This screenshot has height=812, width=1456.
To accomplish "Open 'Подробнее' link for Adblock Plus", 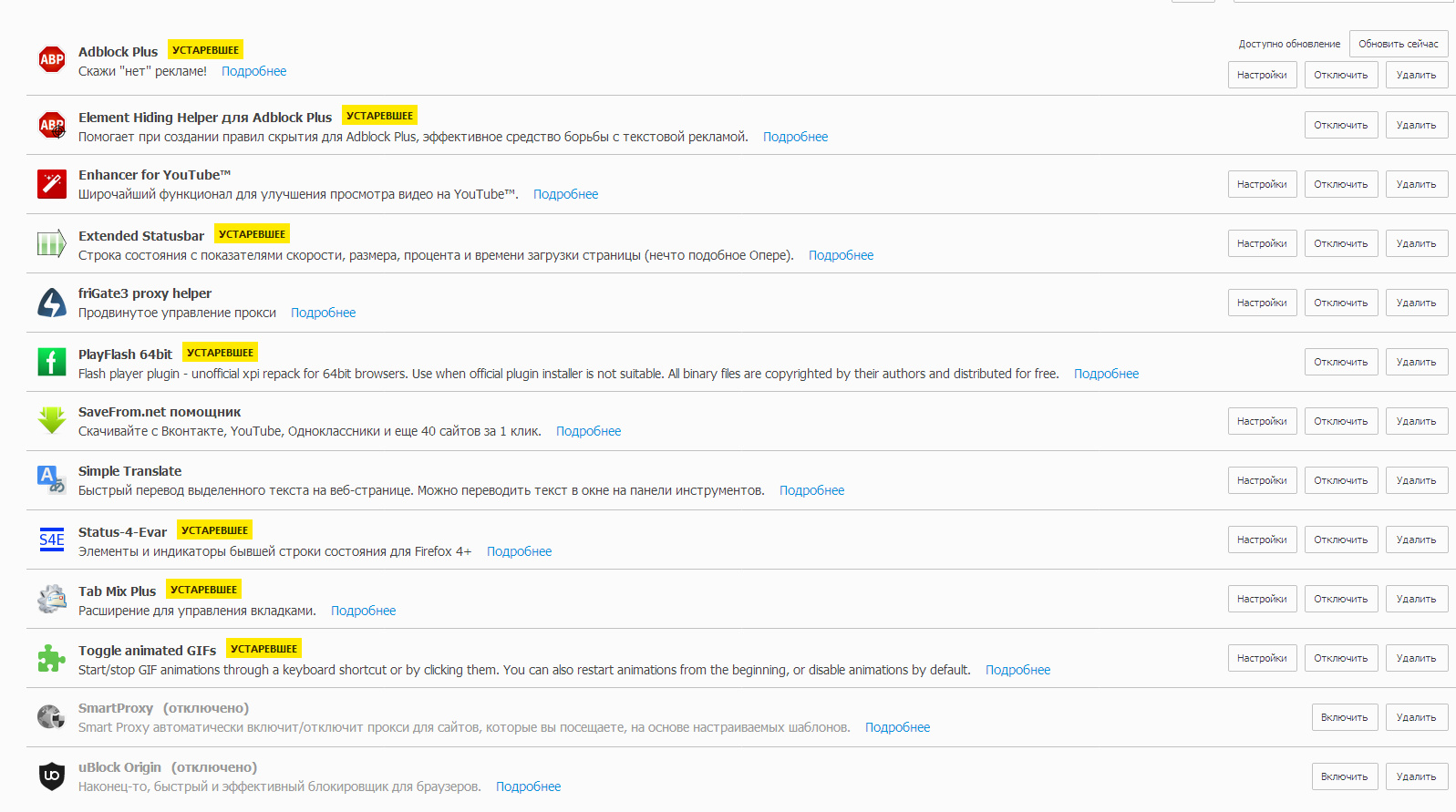I will (253, 71).
